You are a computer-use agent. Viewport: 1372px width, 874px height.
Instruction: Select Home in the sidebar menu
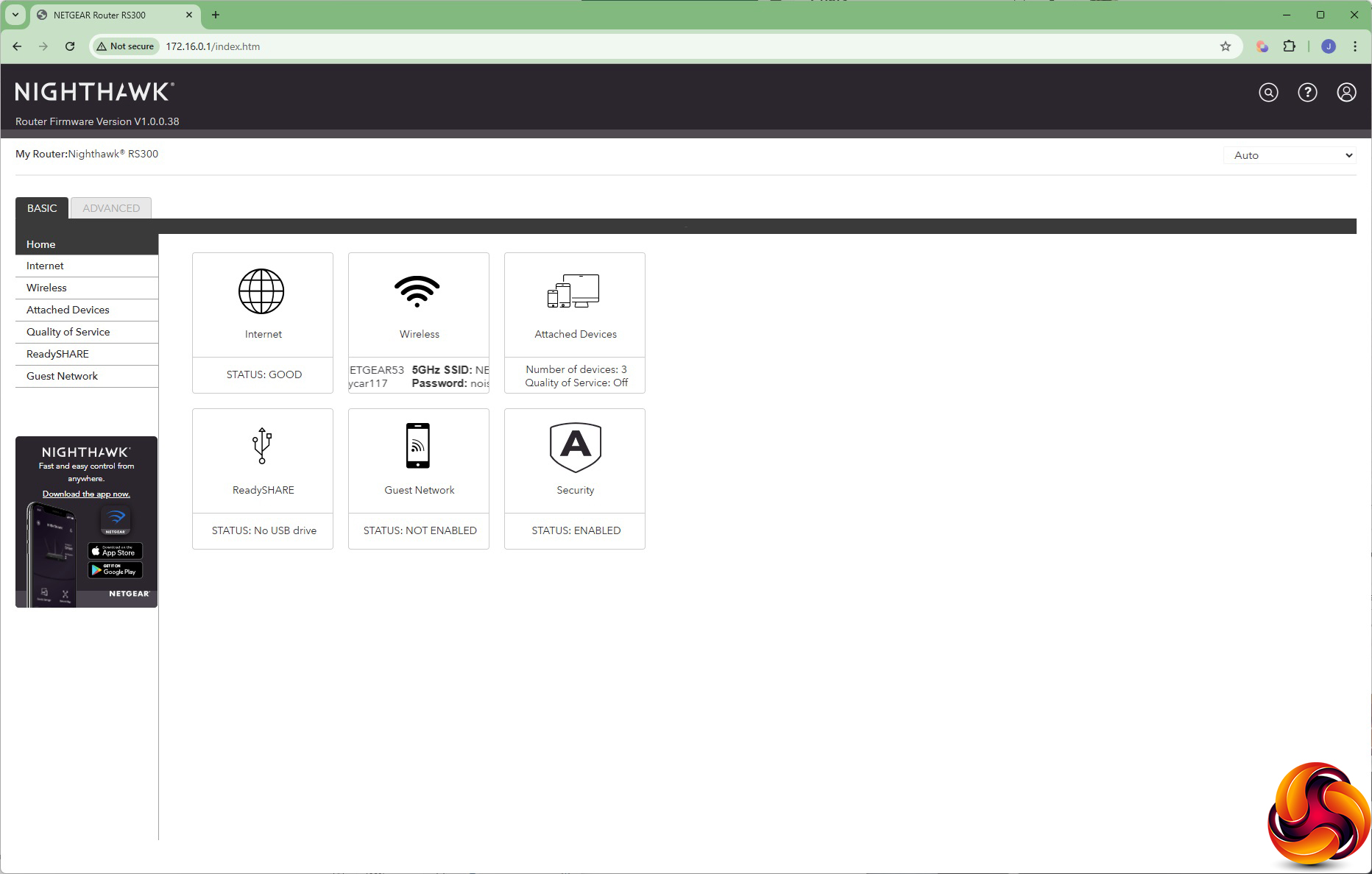click(87, 244)
